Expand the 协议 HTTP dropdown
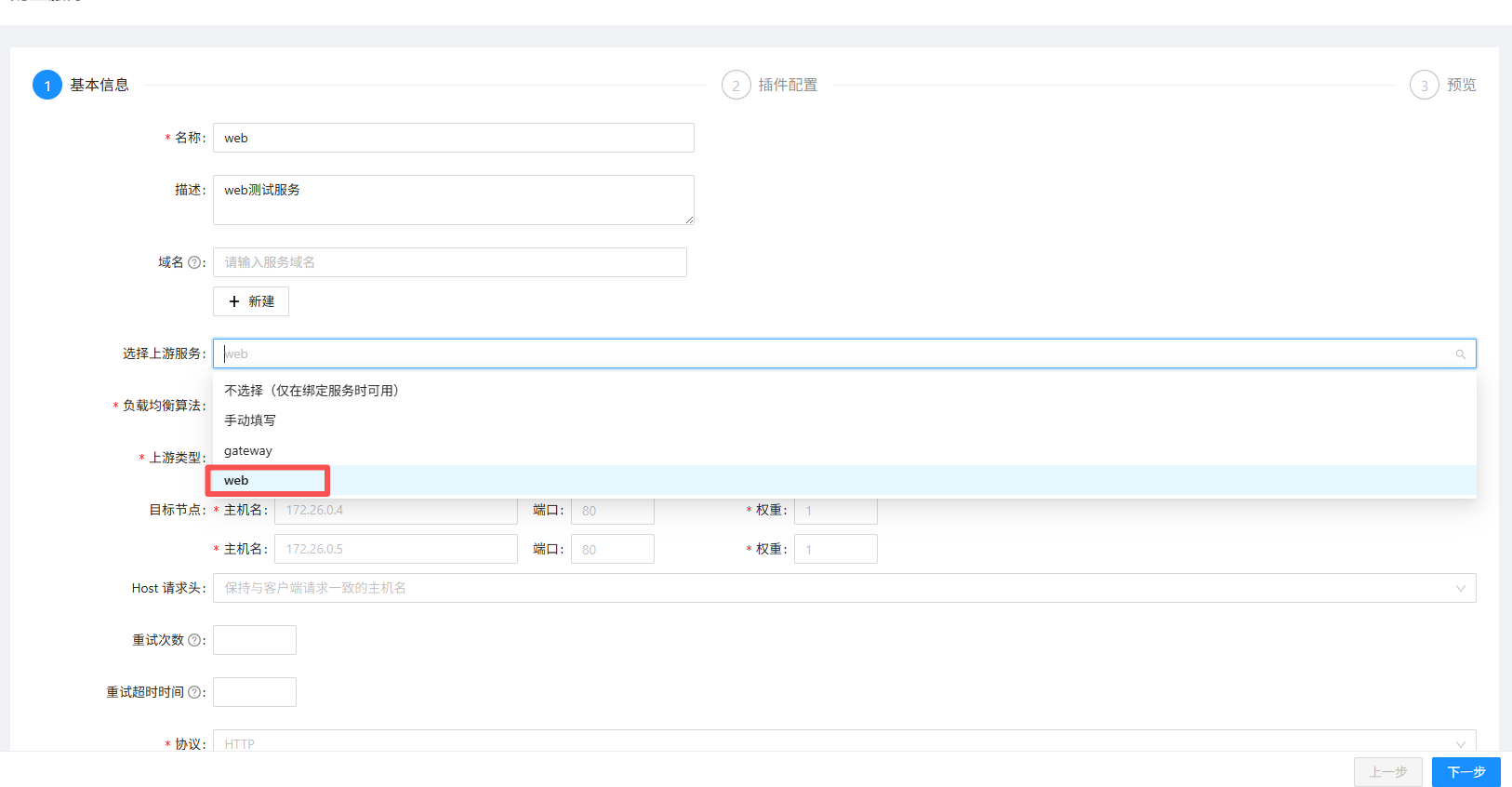Screen dimensions: 1512x787 [x=844, y=740]
